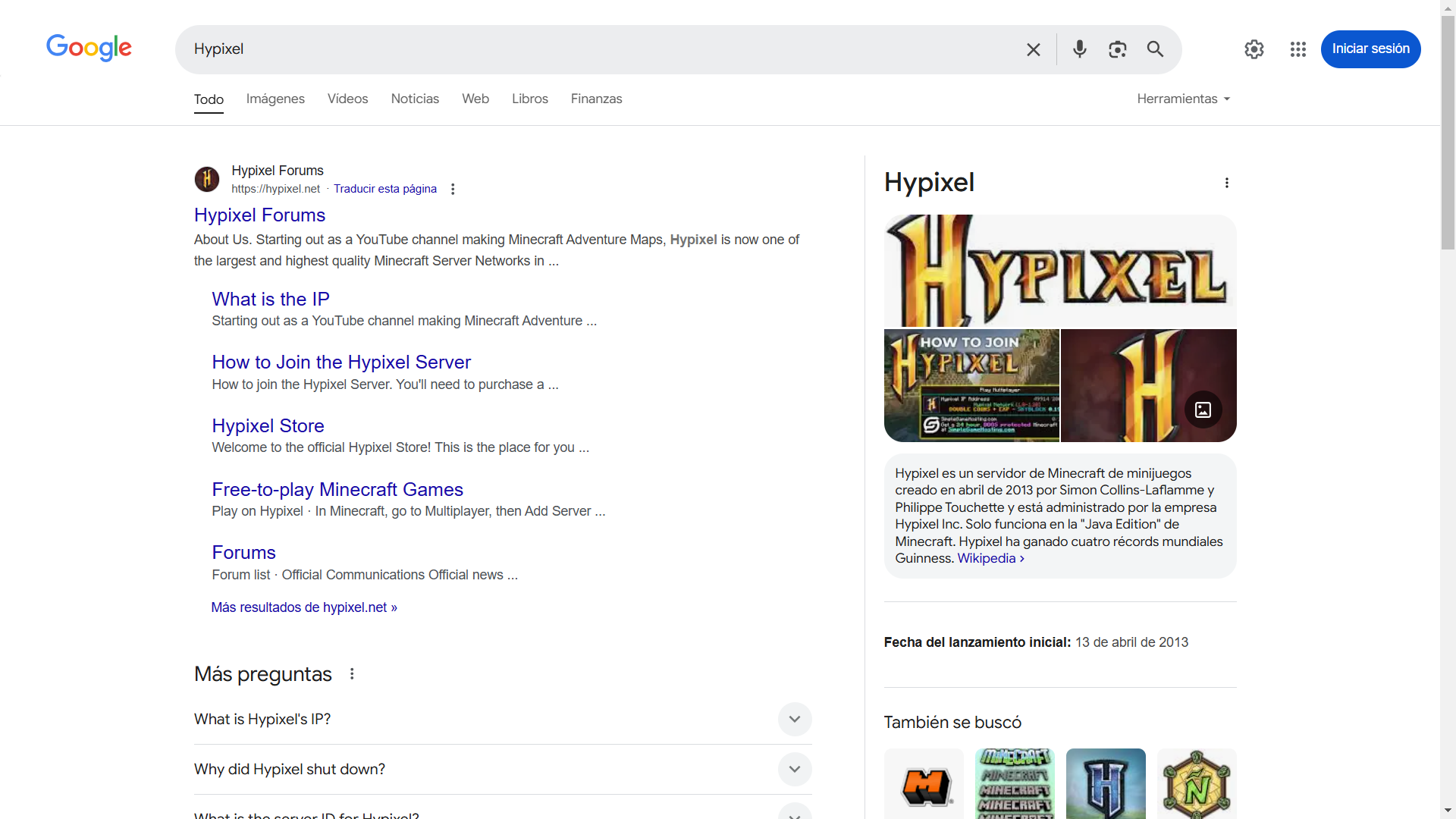Open the Herramientas dropdown
The height and width of the screenshot is (819, 1456).
pyautogui.click(x=1183, y=99)
